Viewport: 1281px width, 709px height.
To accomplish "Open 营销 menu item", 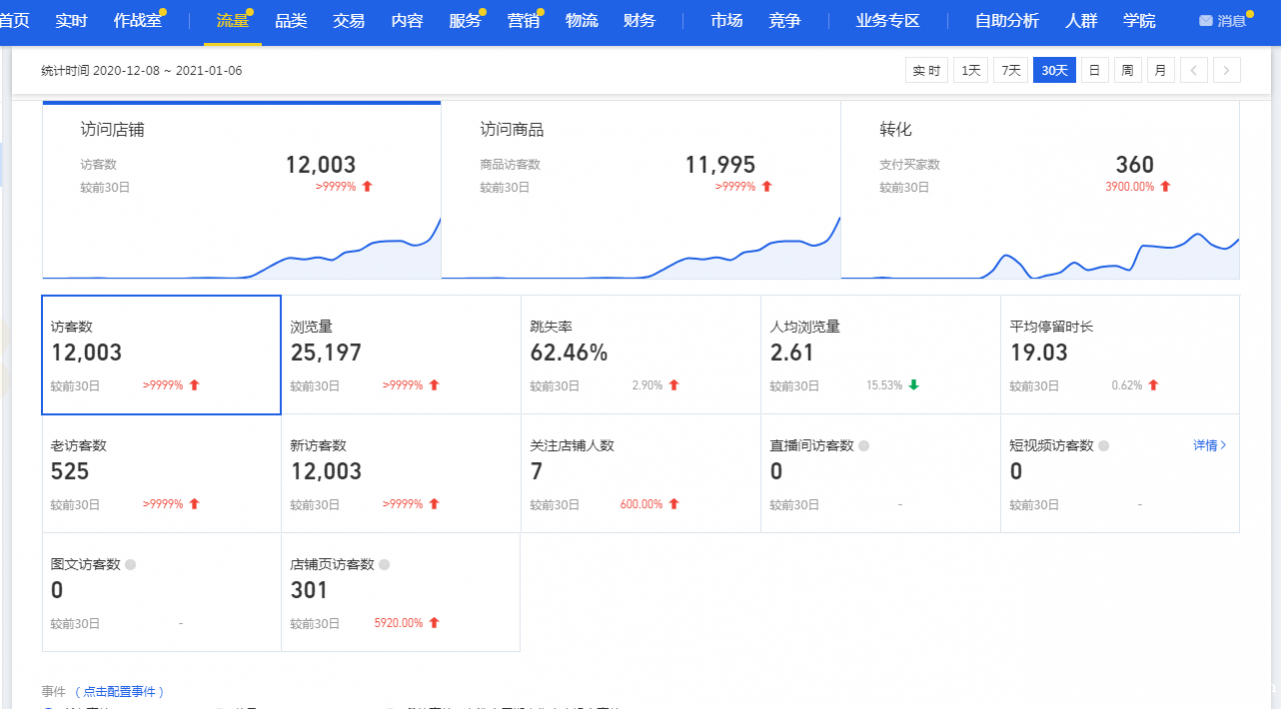I will [523, 21].
